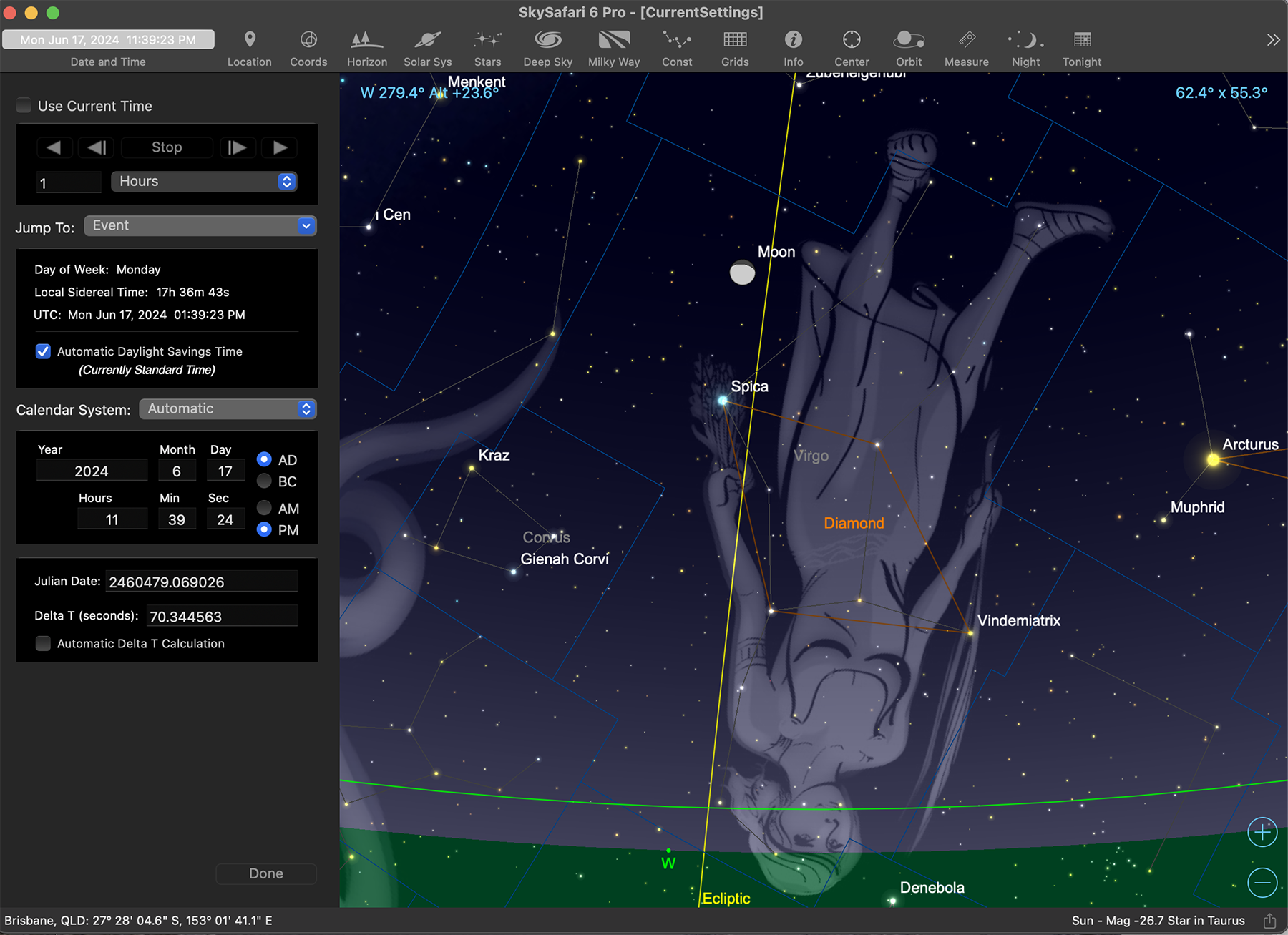Open the Location settings
Image resolution: width=1288 pixels, height=935 pixels.
tap(249, 49)
